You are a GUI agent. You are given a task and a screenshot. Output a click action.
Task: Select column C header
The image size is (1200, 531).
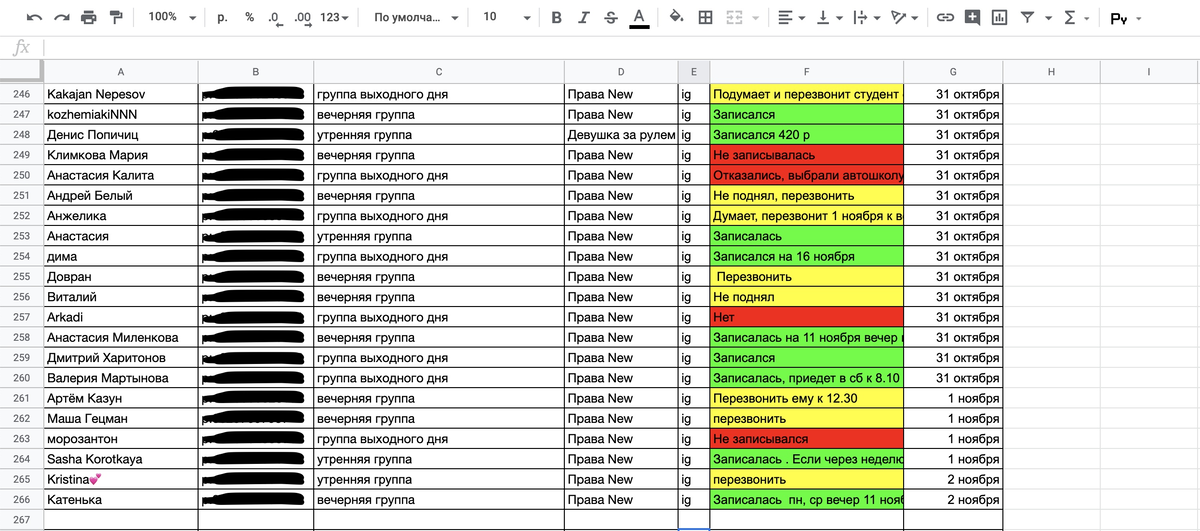click(x=439, y=71)
